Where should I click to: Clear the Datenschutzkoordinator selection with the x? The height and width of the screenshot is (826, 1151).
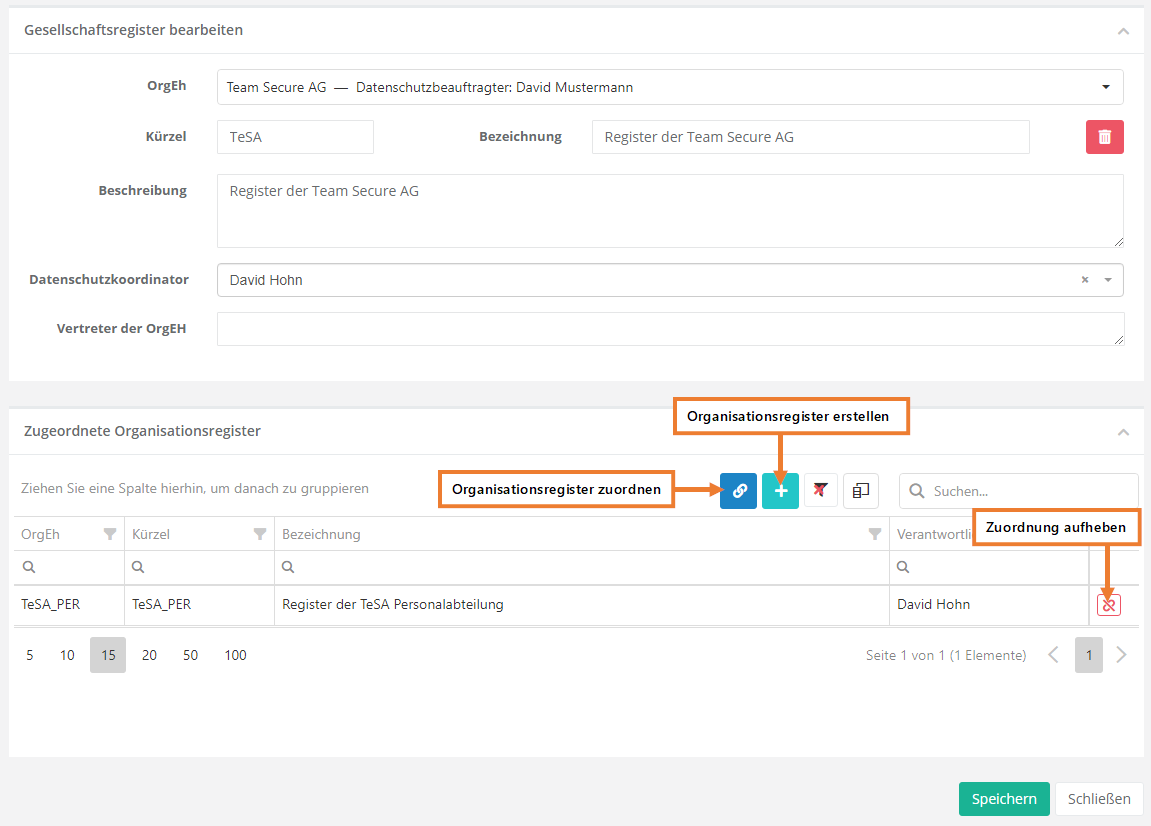click(1084, 280)
